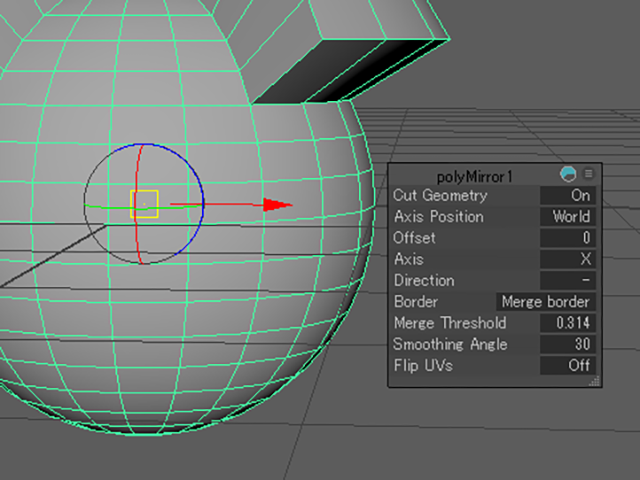Click the red X-axis manipulator arrow

278,204
